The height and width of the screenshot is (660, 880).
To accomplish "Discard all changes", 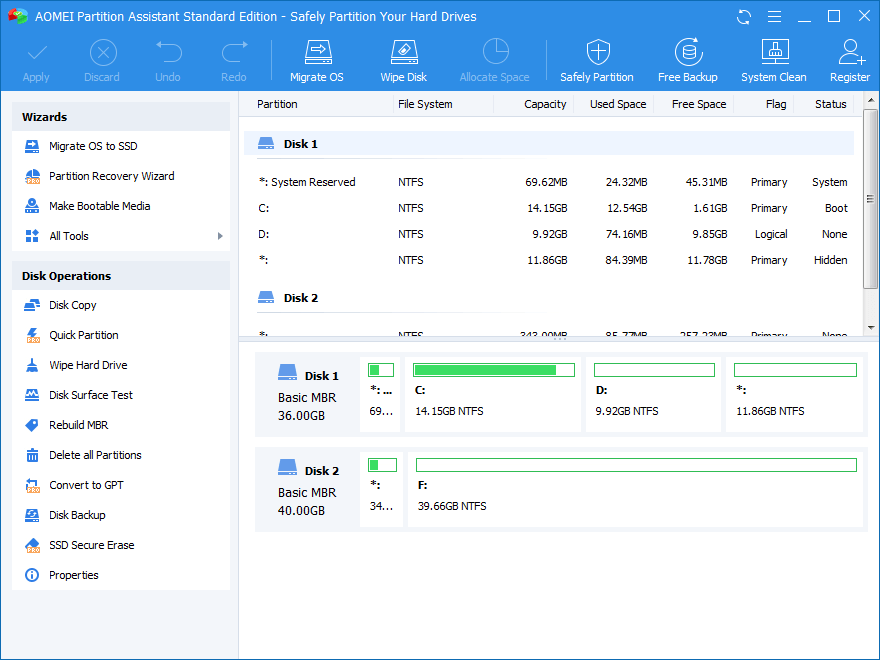I will coord(102,58).
